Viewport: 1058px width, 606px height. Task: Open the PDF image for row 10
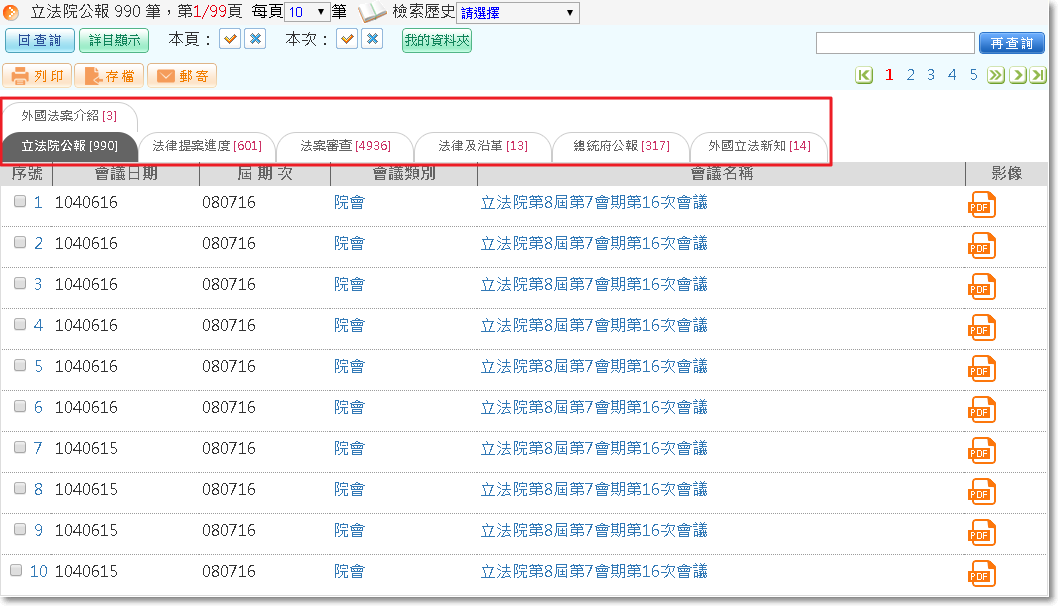click(x=981, y=573)
